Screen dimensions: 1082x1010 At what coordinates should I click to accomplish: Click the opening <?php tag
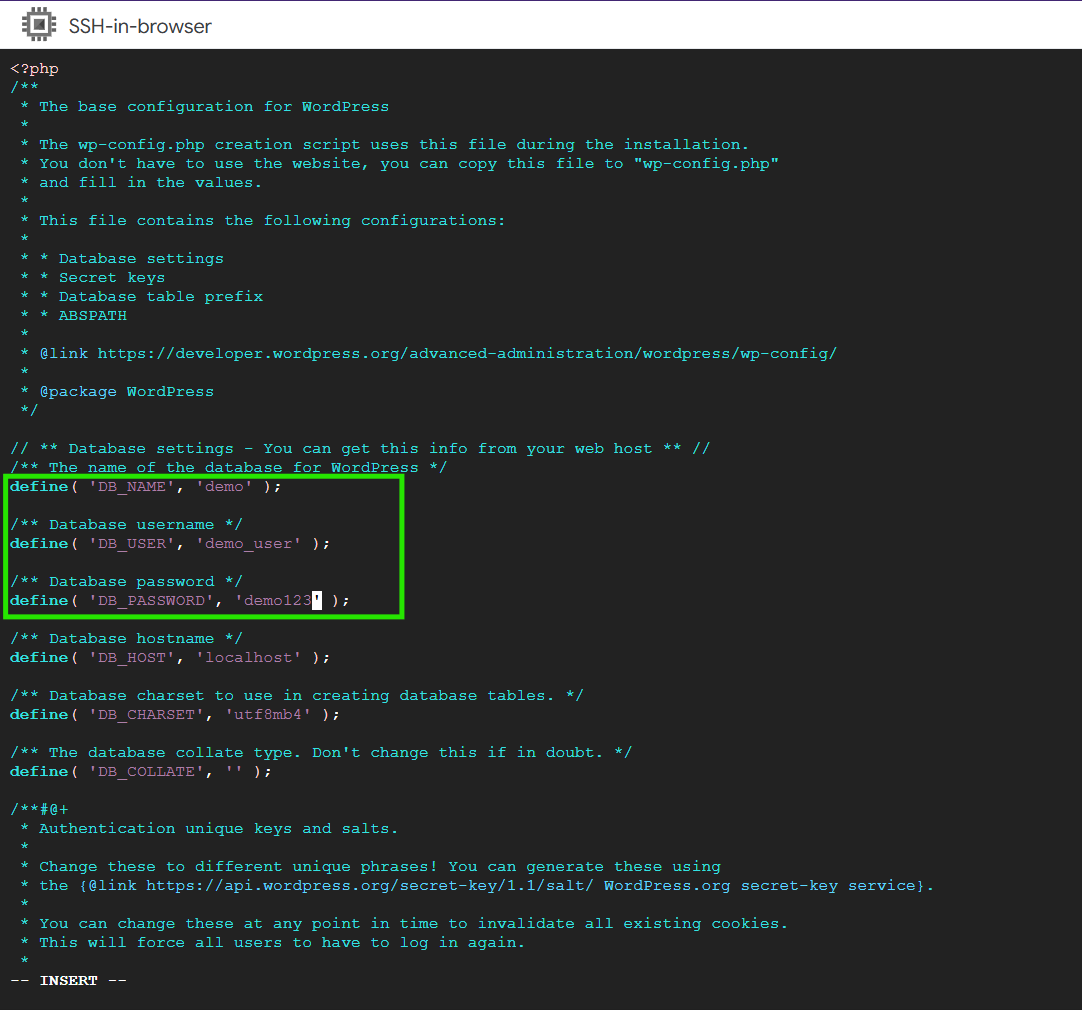coord(35,69)
